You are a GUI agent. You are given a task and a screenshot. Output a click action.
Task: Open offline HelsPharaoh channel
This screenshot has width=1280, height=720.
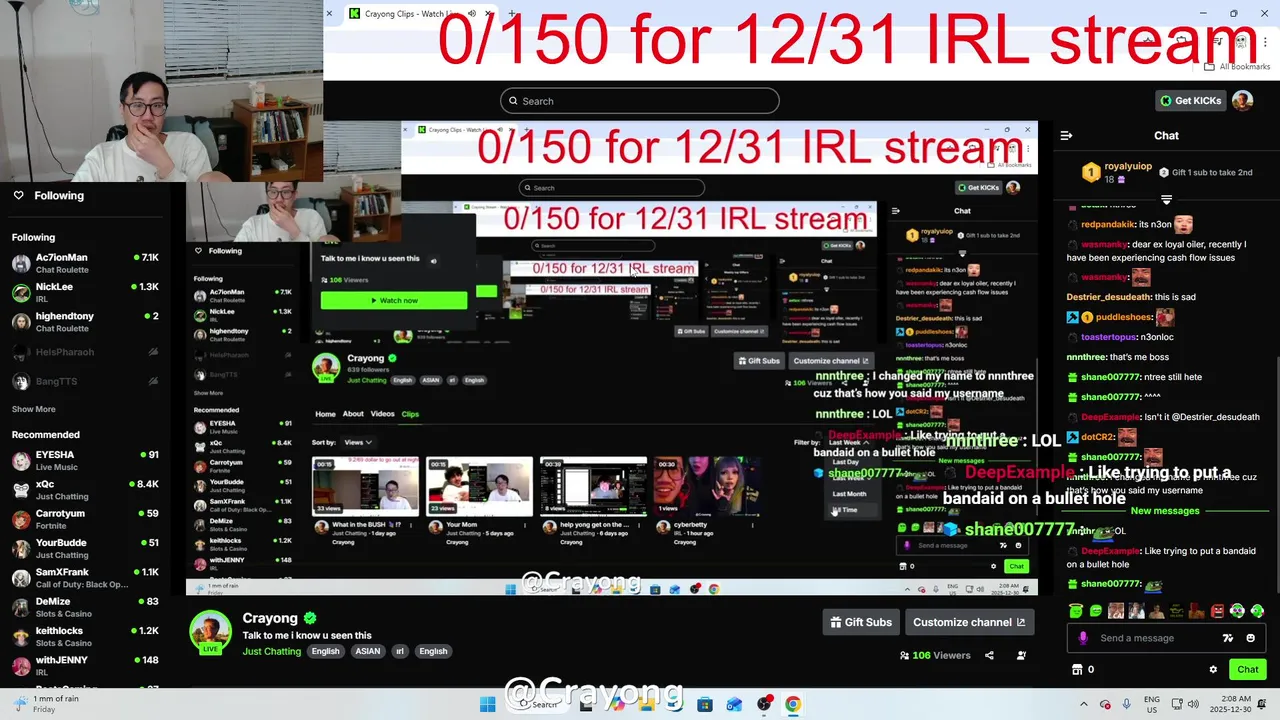[85, 352]
